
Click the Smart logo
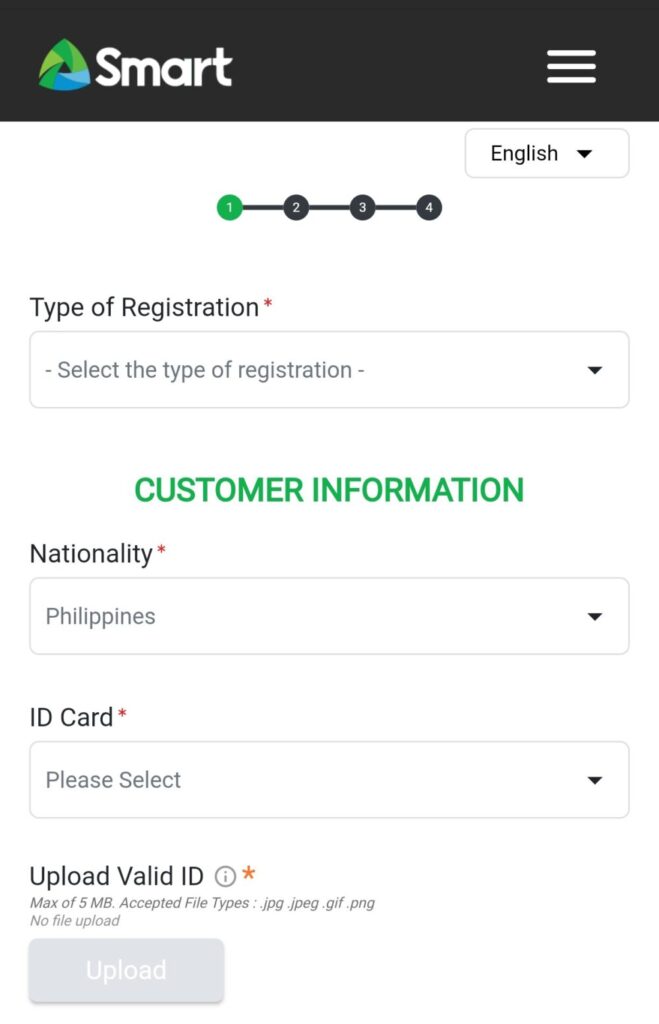click(135, 65)
